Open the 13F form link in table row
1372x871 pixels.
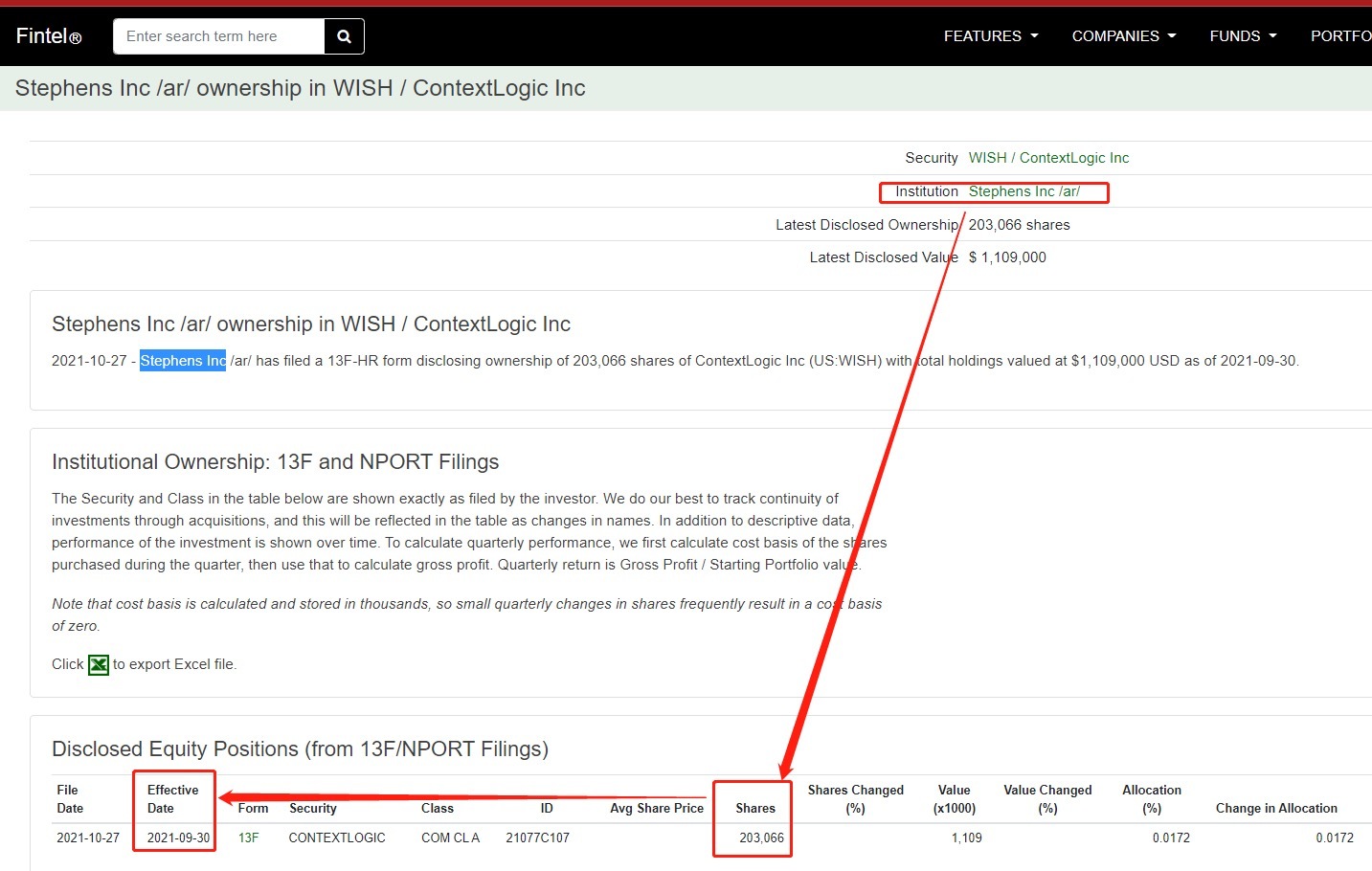tap(249, 837)
